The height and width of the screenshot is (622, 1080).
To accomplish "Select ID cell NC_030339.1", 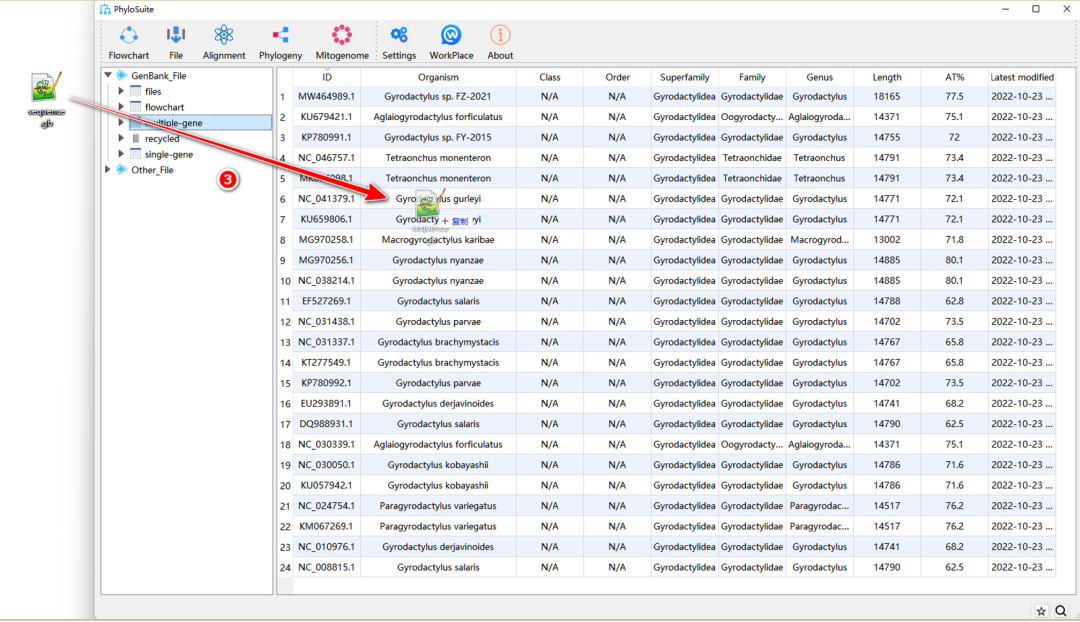I will point(326,444).
